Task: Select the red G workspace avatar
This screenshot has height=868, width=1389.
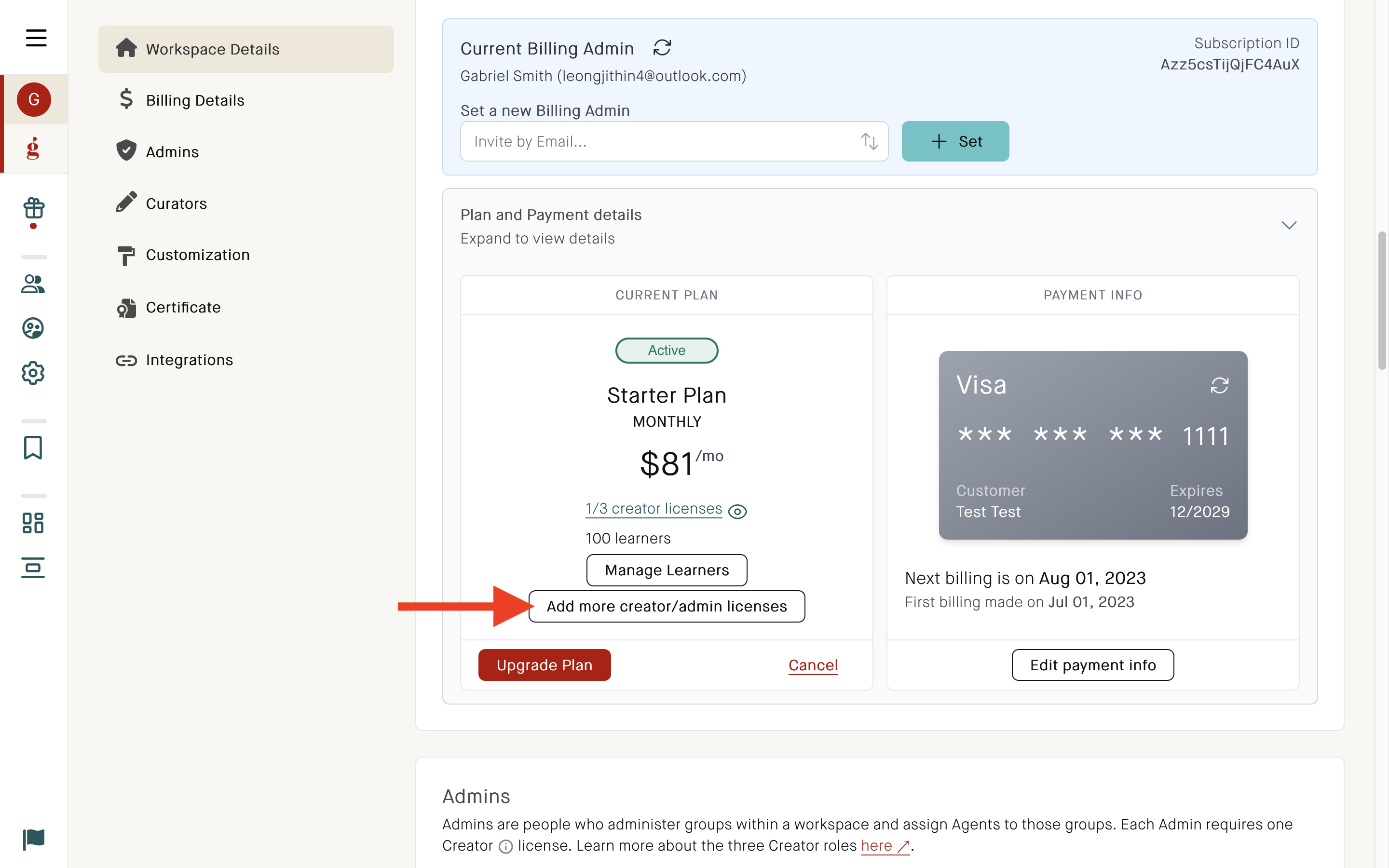Action: (x=33, y=99)
